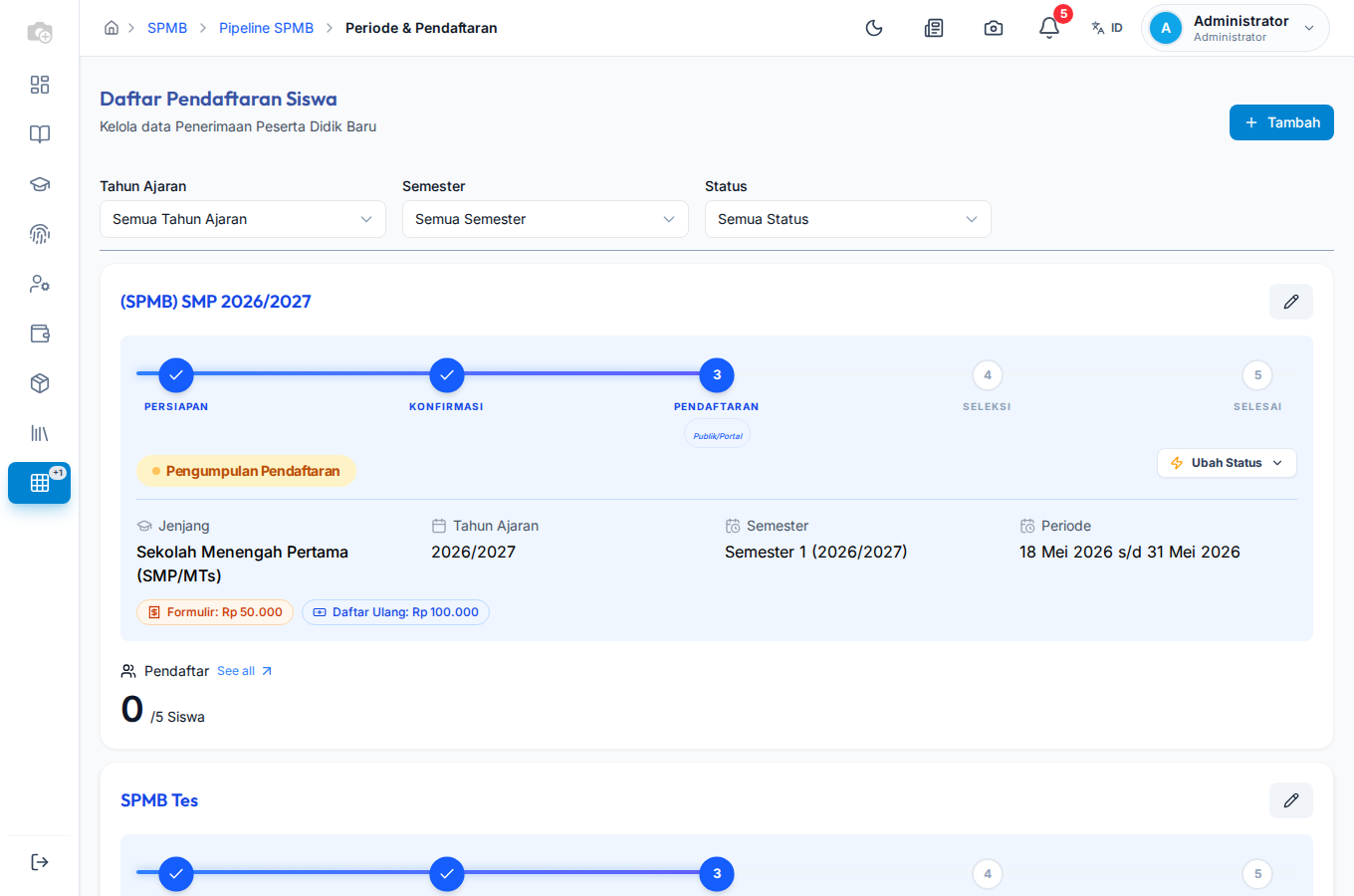Switch language using the ID button
The image size is (1354, 896).
(1107, 28)
